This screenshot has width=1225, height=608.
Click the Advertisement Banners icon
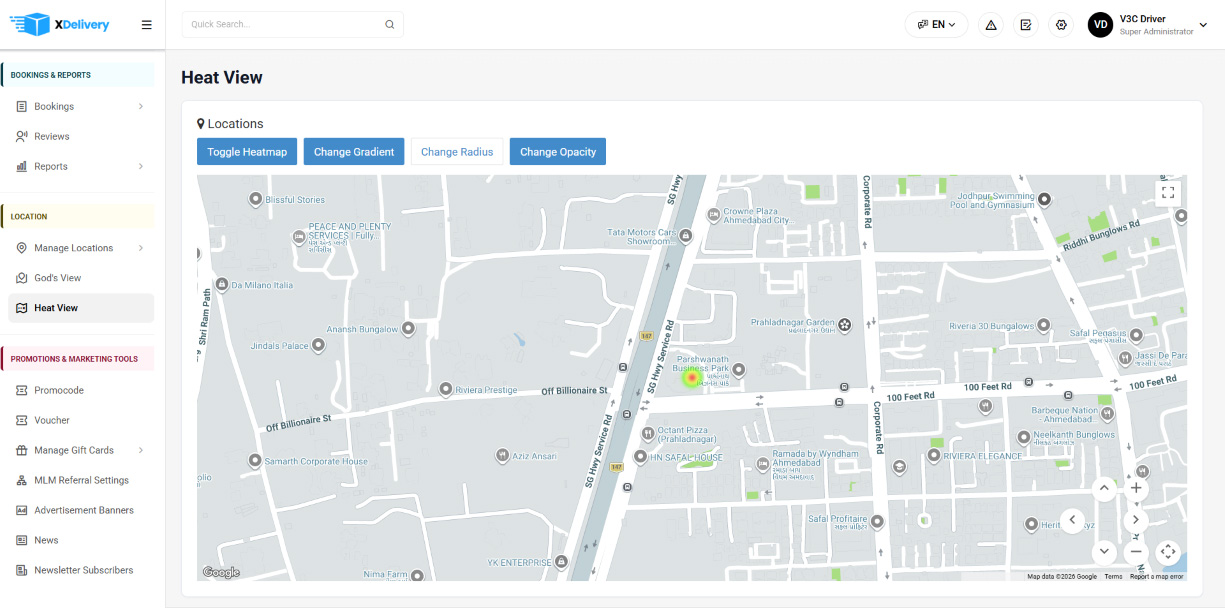pyautogui.click(x=22, y=510)
